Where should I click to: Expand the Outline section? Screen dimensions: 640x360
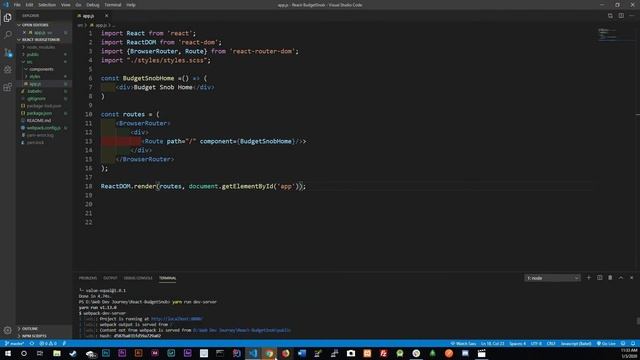click(29, 329)
